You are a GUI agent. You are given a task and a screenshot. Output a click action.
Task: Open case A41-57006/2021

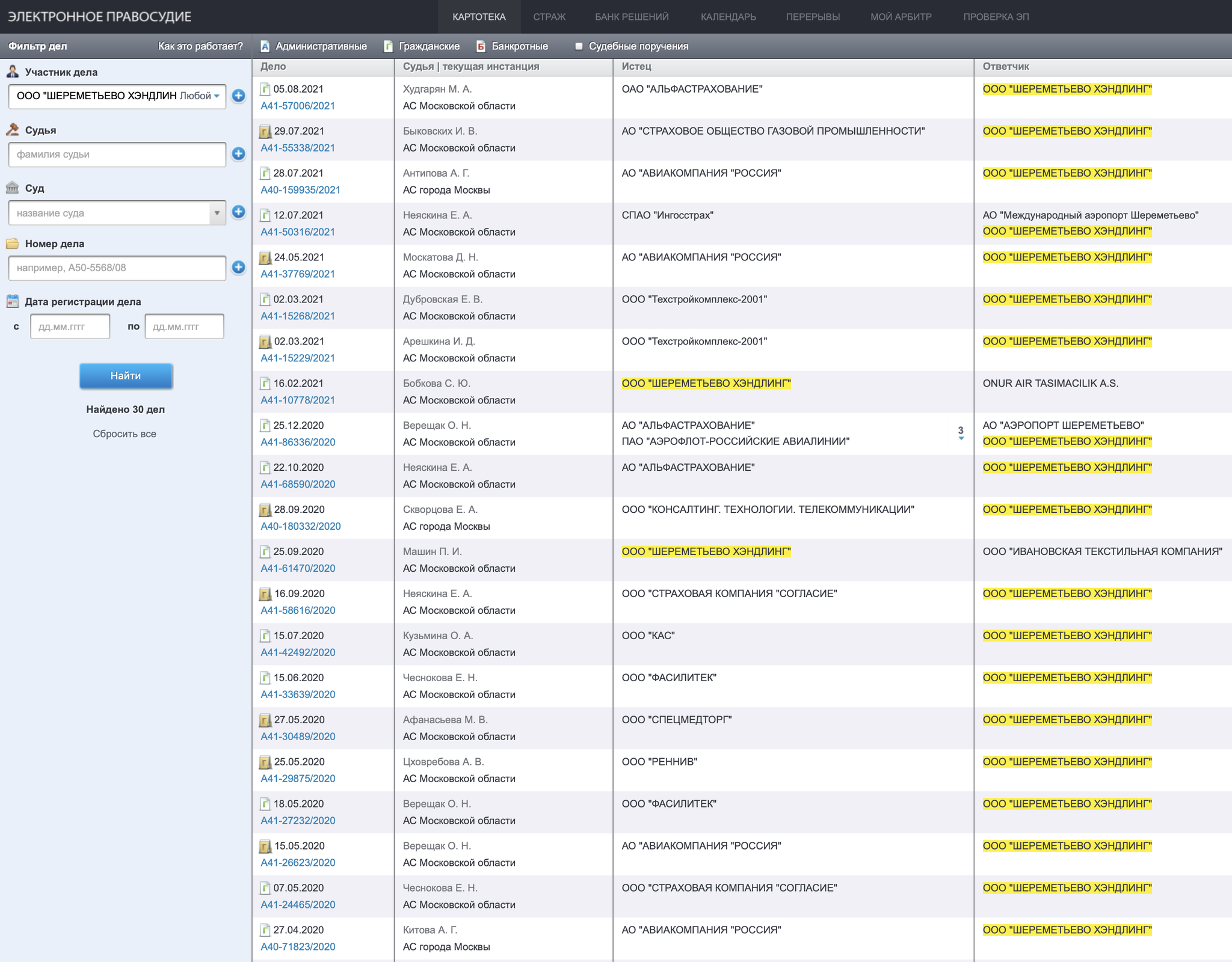(x=298, y=106)
